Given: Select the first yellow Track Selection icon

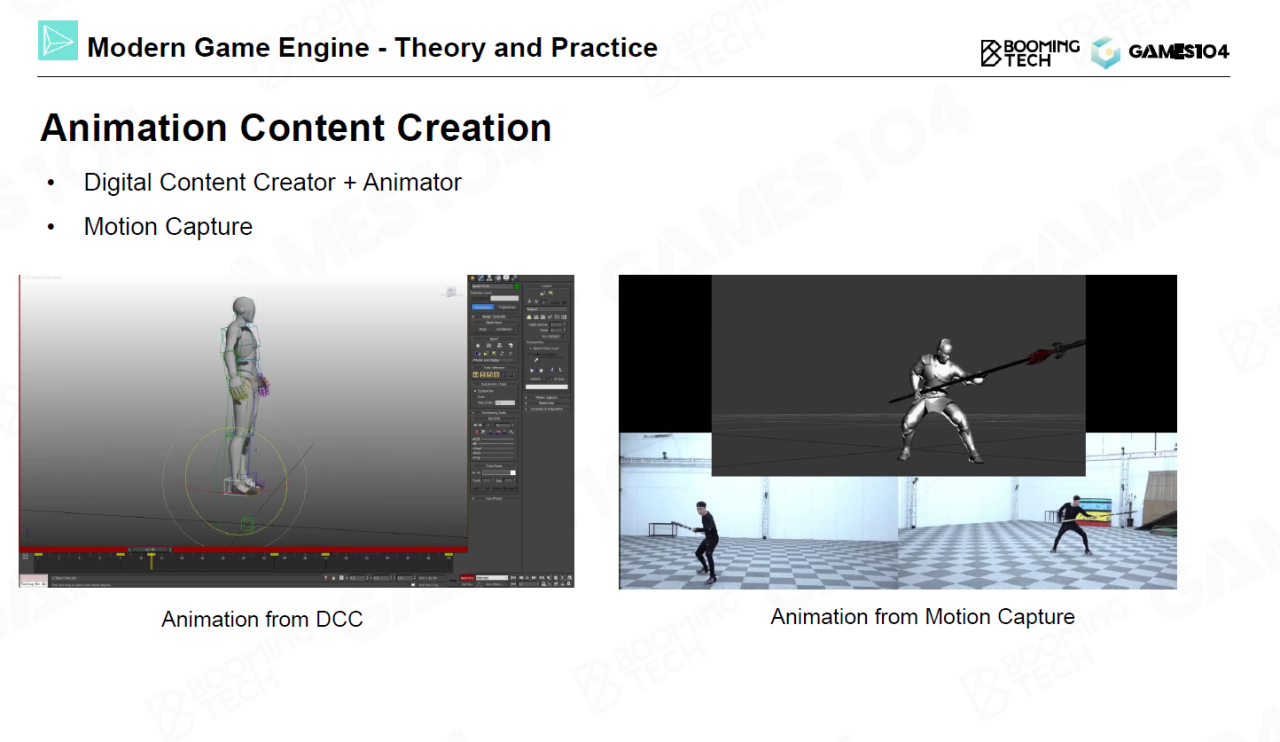Looking at the screenshot, I should click(x=476, y=374).
